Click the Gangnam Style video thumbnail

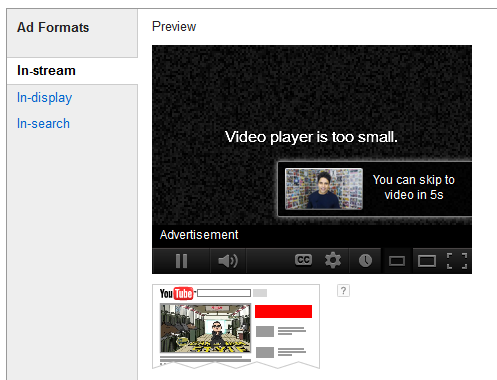205,328
